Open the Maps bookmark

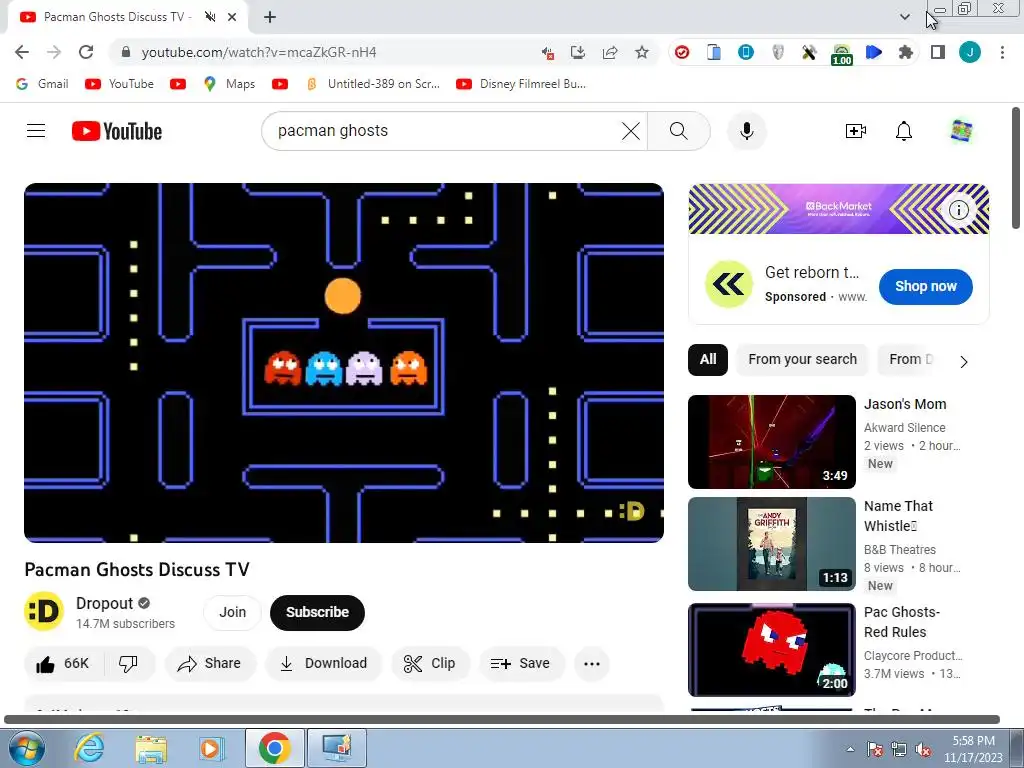coord(229,84)
